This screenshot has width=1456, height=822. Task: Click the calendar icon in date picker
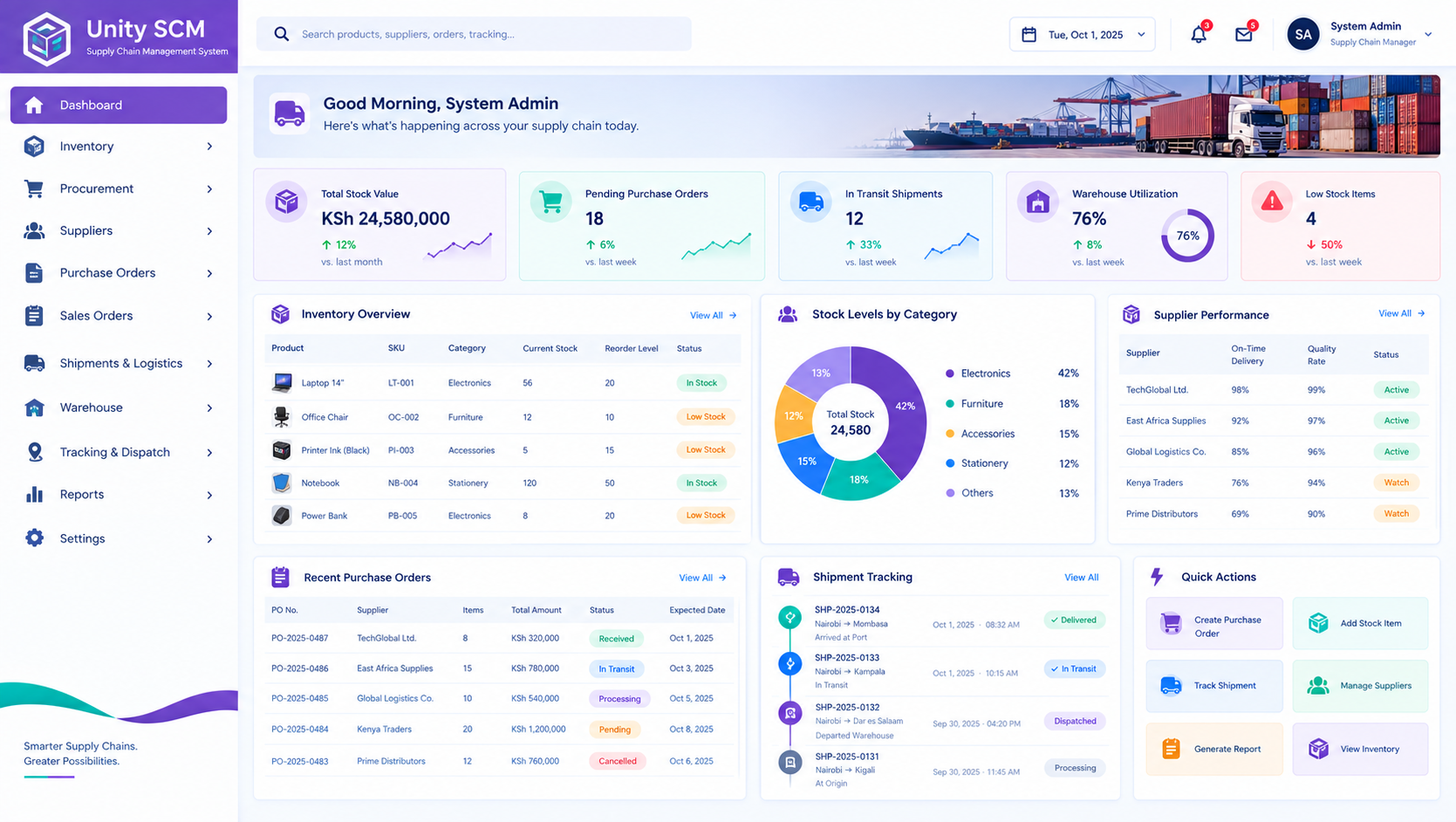[1029, 35]
